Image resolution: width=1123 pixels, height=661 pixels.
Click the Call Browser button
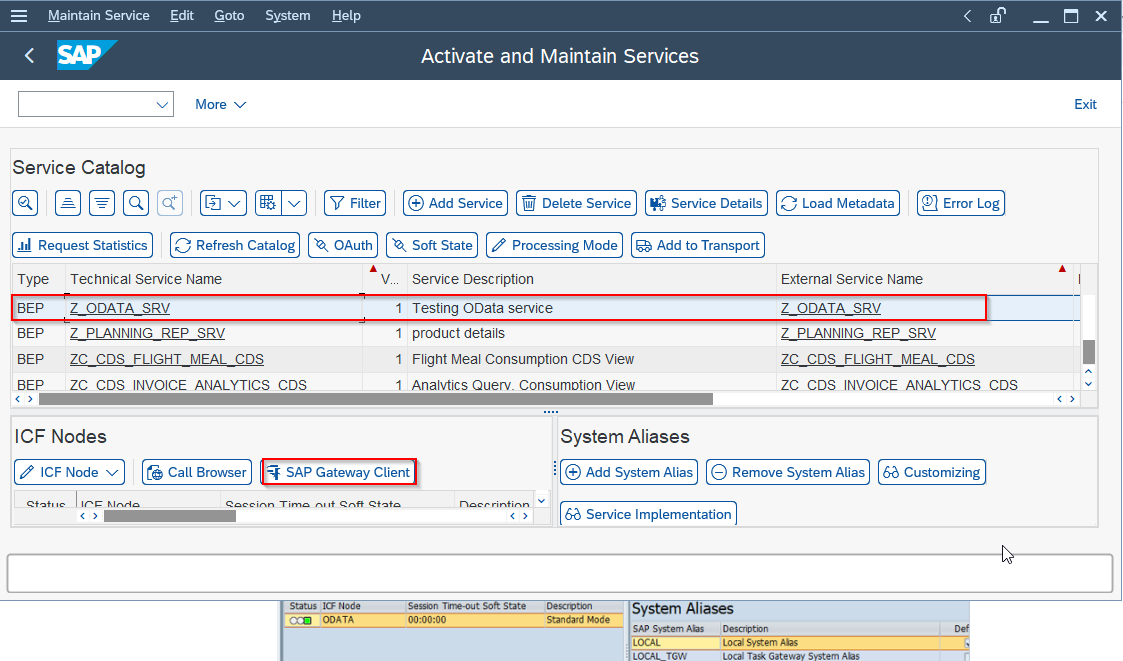coord(197,473)
